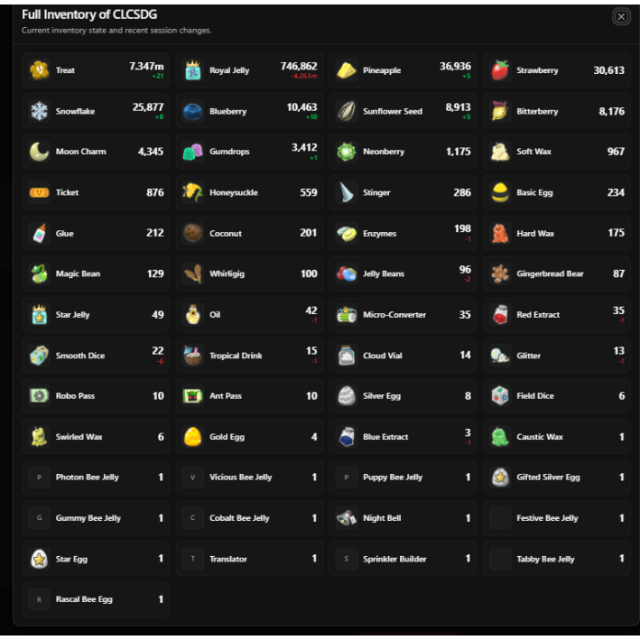The image size is (640, 640).
Task: Select the Snowflake item icon
Action: [39, 111]
